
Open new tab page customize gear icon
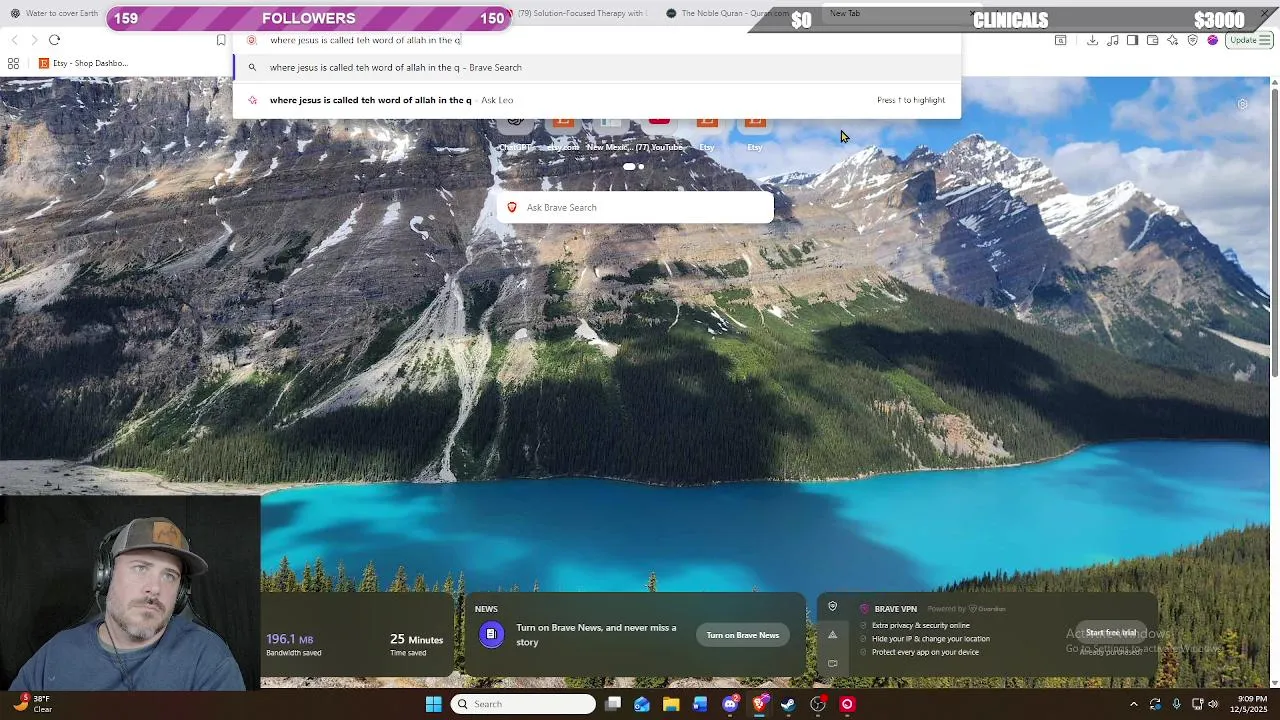click(1242, 104)
